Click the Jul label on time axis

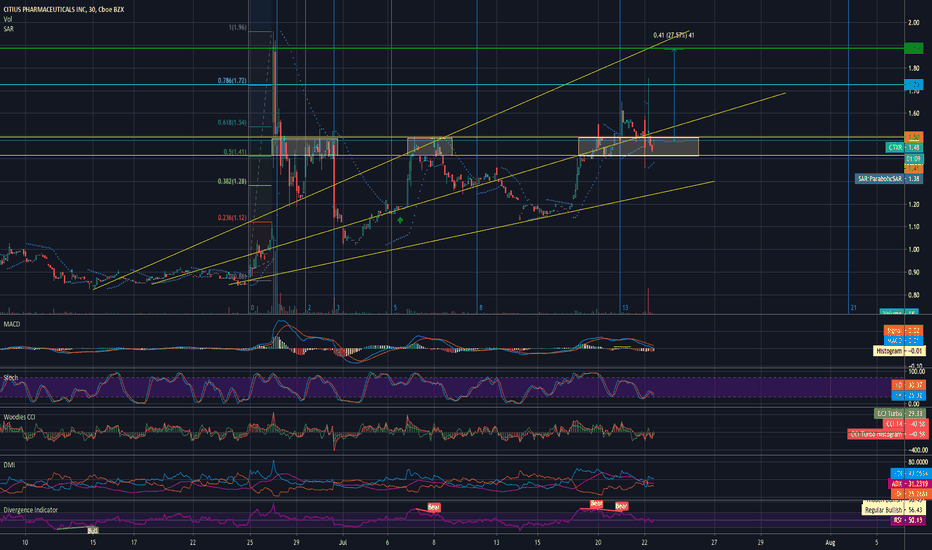coord(342,542)
